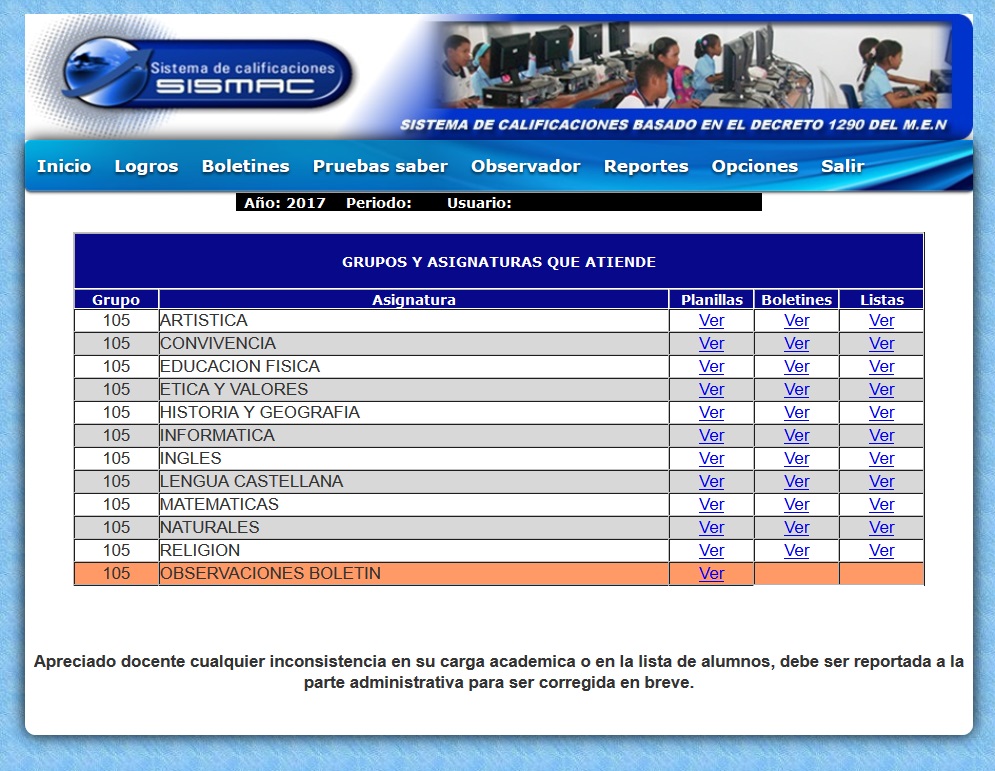Open Listas for LENGUA CASTELLANA

(x=881, y=482)
